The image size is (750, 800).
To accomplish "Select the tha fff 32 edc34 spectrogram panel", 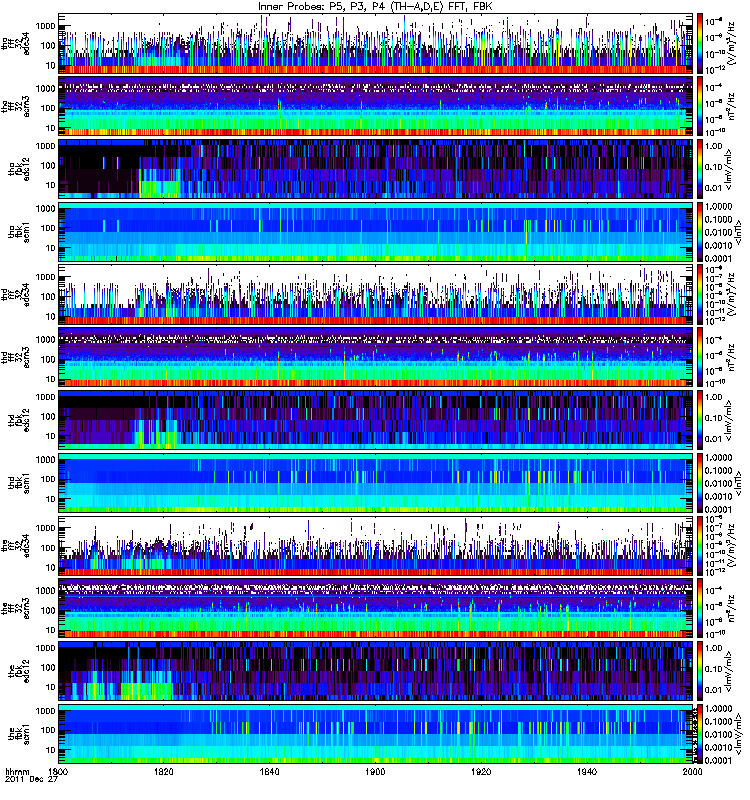I will [x=376, y=43].
